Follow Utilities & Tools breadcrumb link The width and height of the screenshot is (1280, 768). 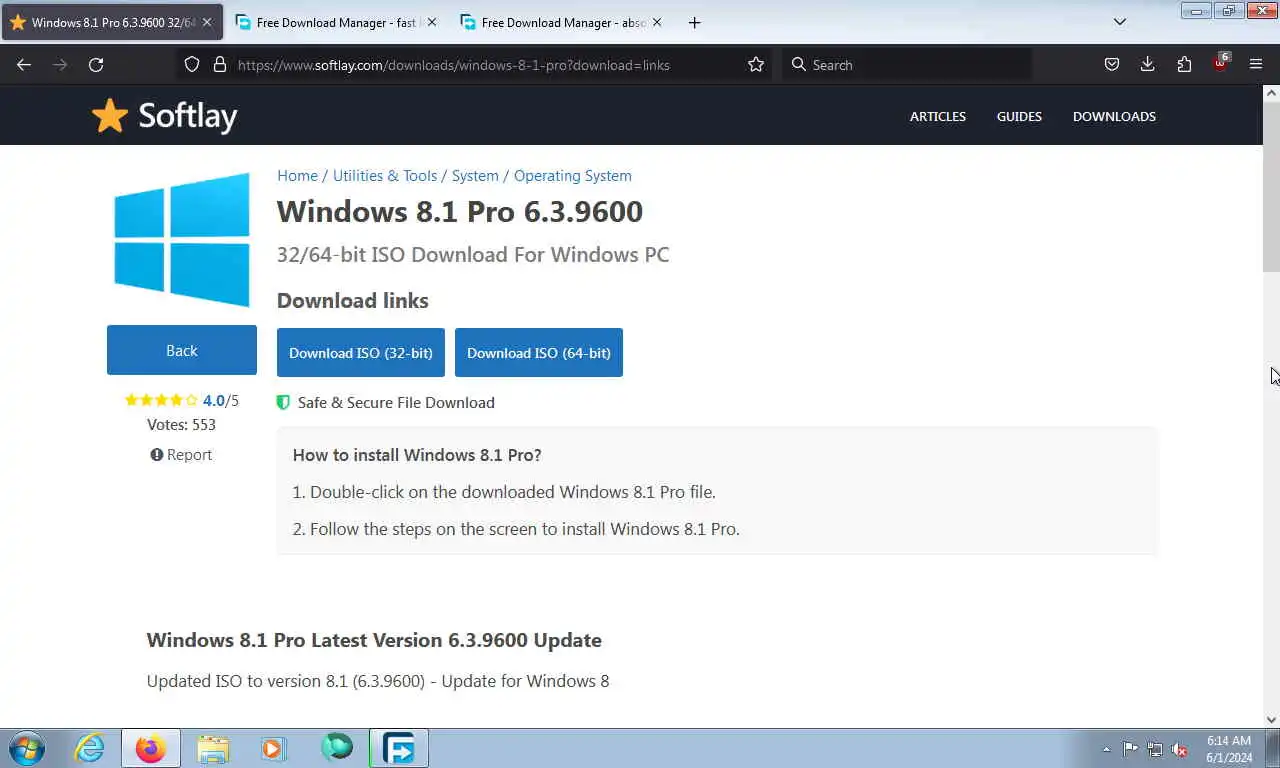(x=385, y=176)
